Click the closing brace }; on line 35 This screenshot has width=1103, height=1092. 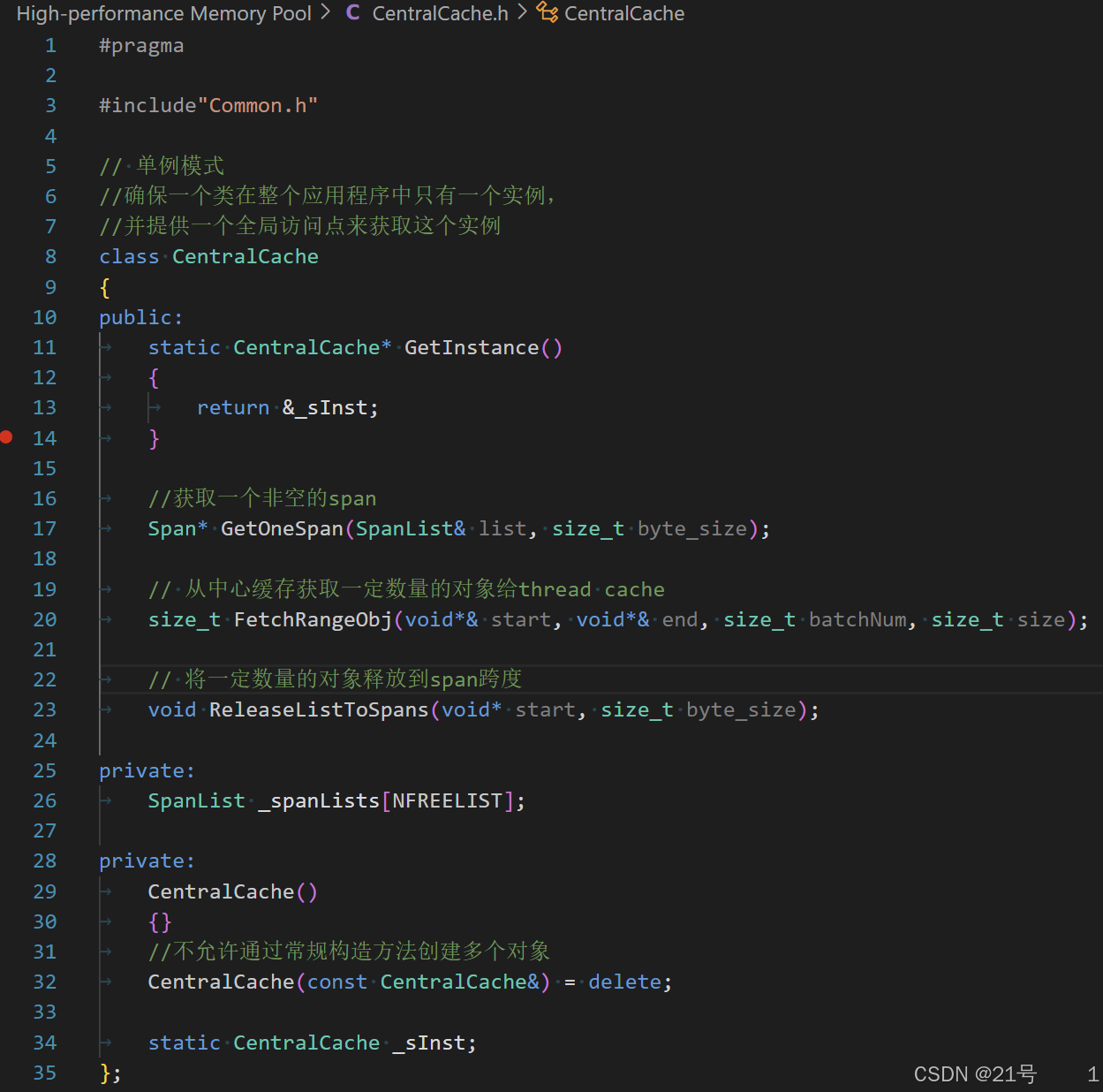(110, 1073)
